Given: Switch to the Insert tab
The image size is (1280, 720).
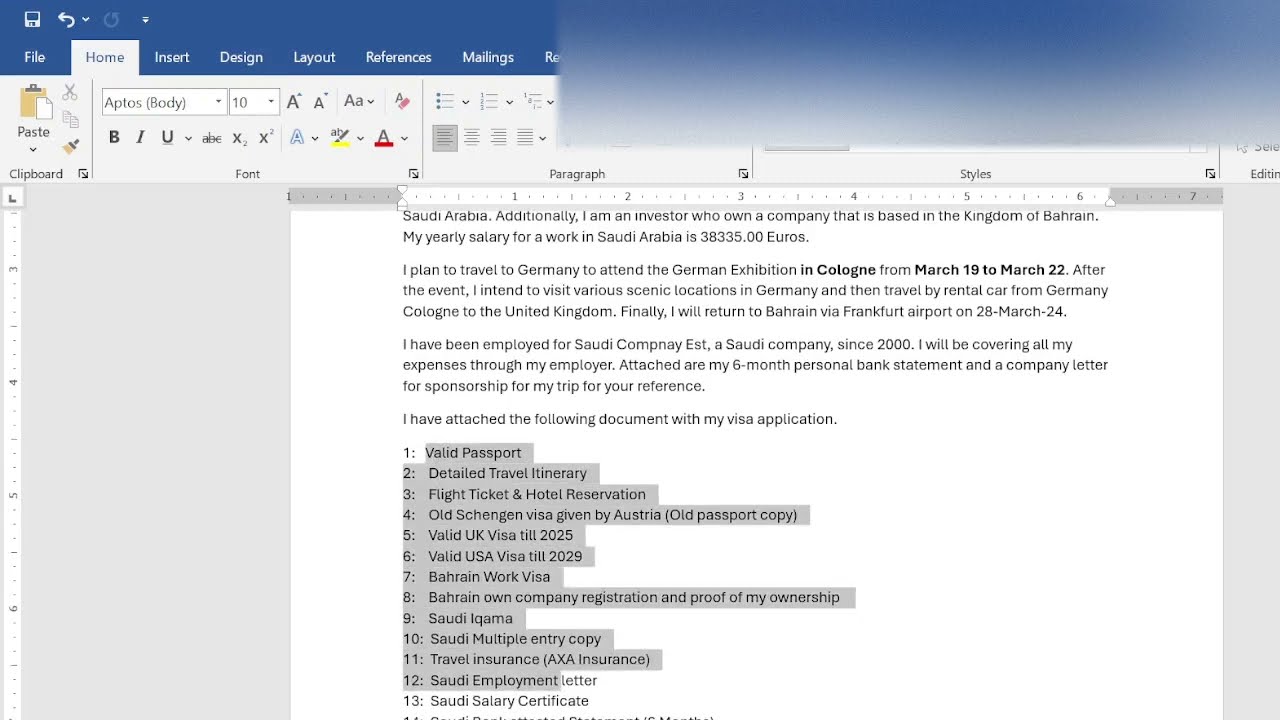Looking at the screenshot, I should (172, 57).
